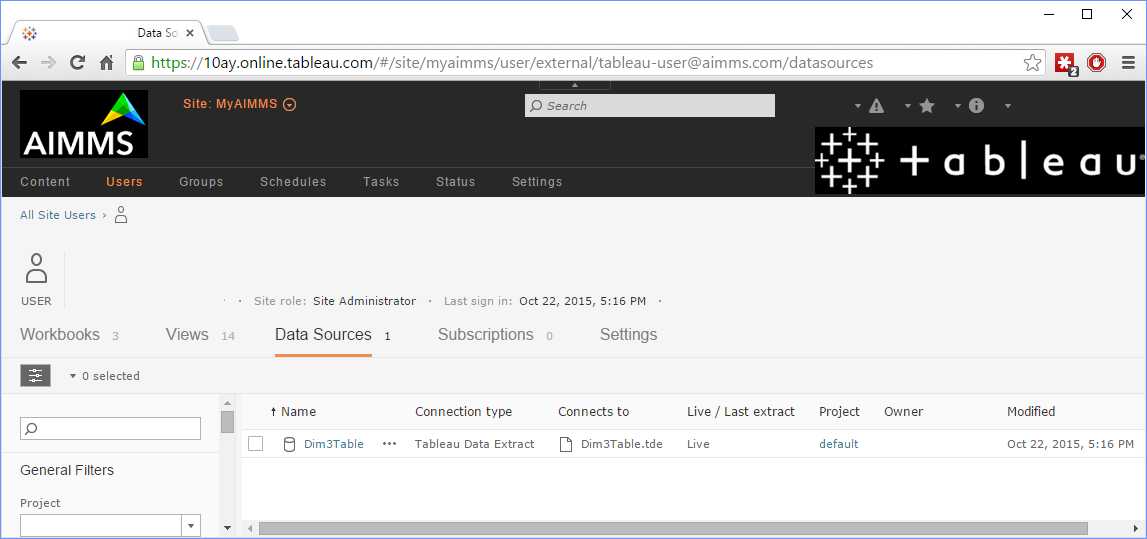Bookmark page with the star icon
This screenshot has width=1147, height=539.
[1032, 63]
